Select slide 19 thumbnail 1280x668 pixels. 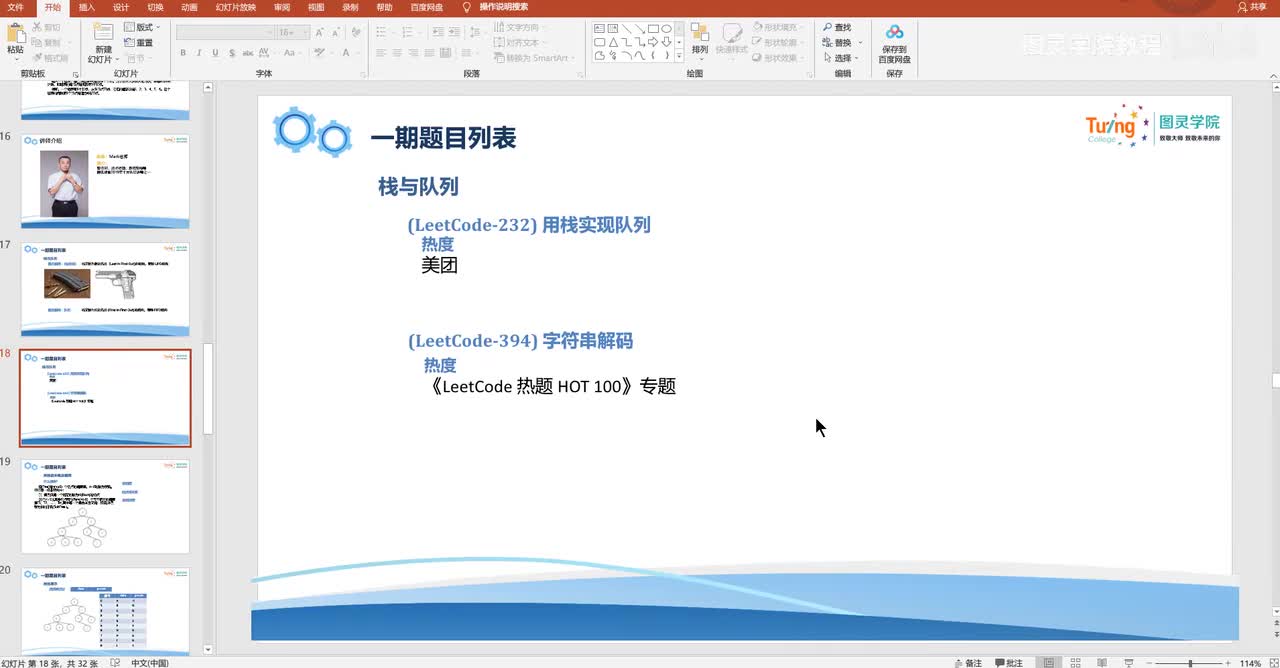(x=105, y=506)
